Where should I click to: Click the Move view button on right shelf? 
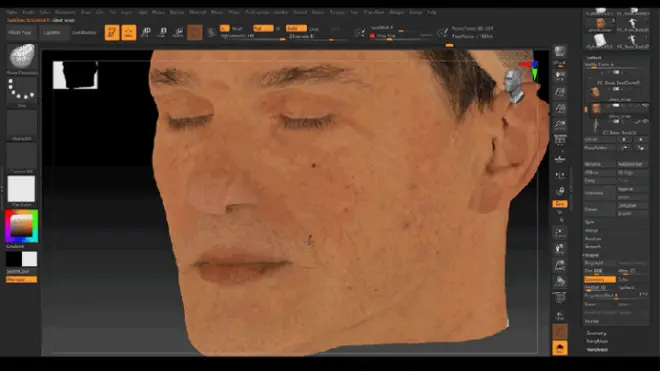pyautogui.click(x=560, y=249)
